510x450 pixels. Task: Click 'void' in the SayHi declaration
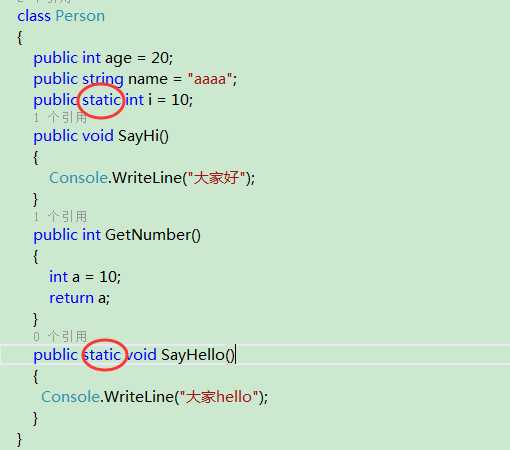(x=98, y=136)
